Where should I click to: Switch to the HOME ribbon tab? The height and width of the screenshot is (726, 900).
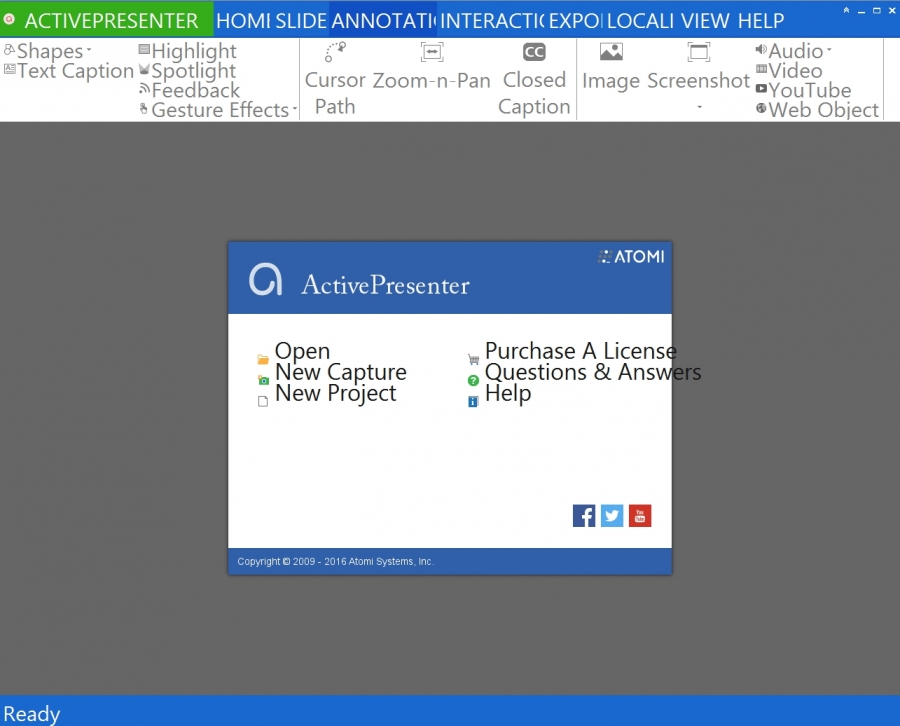[x=243, y=21]
